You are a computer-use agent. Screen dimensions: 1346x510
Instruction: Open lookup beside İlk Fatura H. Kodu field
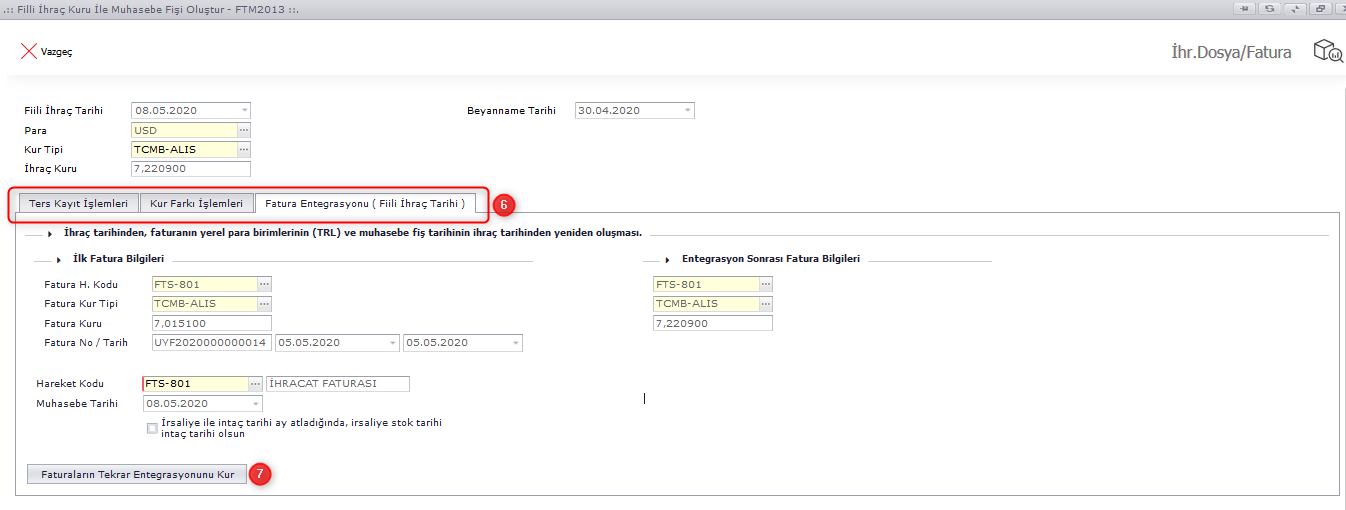[264, 285]
